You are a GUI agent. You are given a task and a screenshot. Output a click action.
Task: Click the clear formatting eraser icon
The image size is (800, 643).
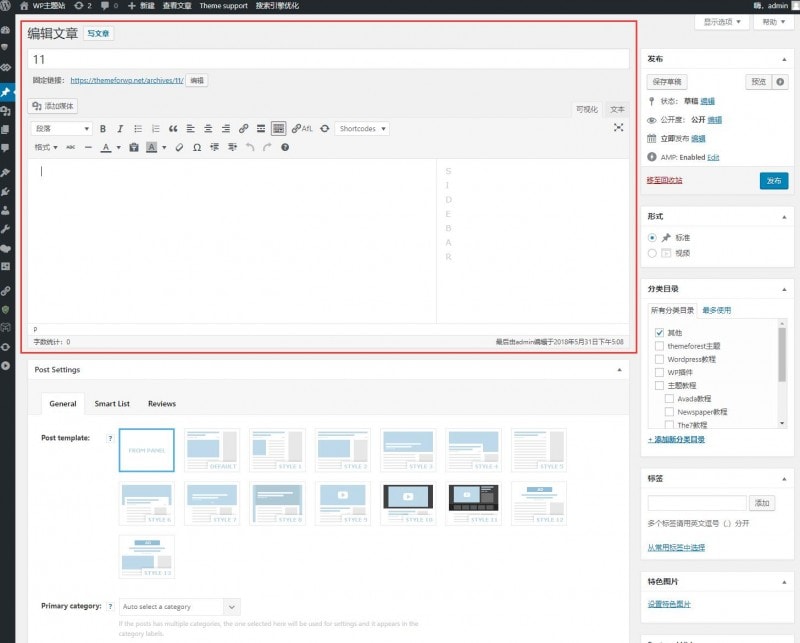point(179,147)
